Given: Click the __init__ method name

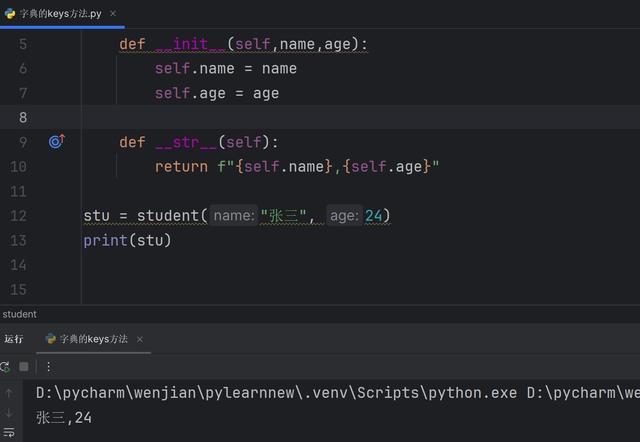Looking at the screenshot, I should pos(190,44).
